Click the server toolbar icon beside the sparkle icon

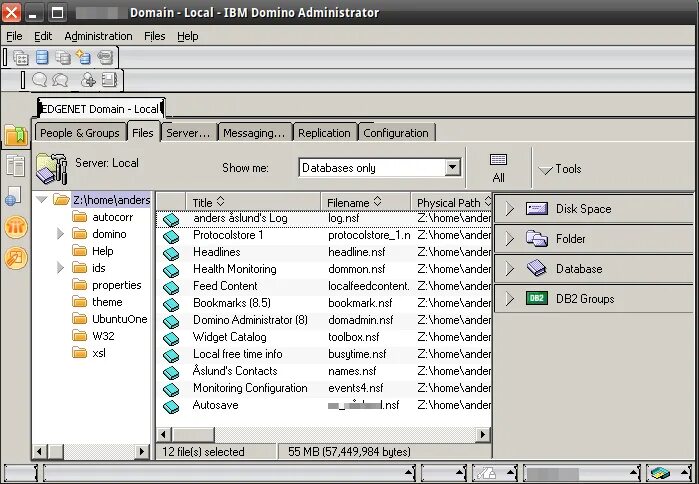105,57
